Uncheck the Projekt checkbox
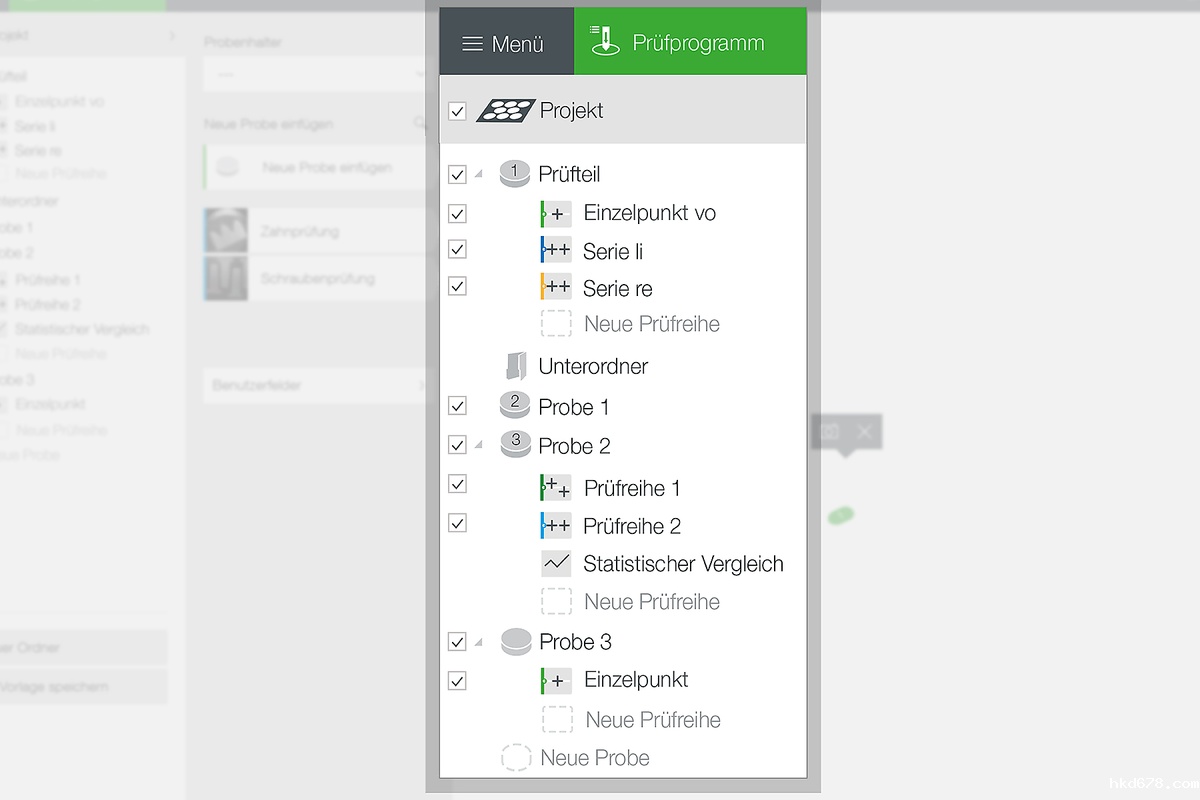 point(457,111)
